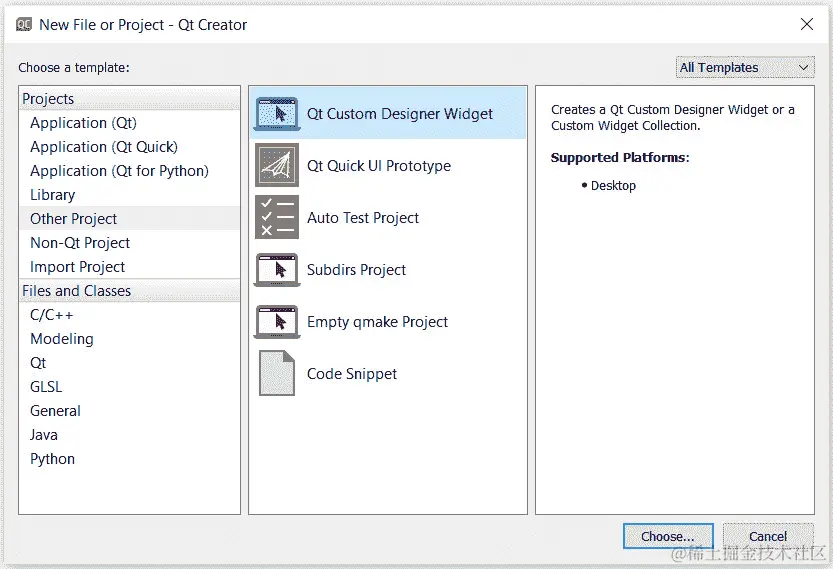Click the Qt Quick UI Prototype paper-plane icon
833x569 pixels.
pos(277,165)
